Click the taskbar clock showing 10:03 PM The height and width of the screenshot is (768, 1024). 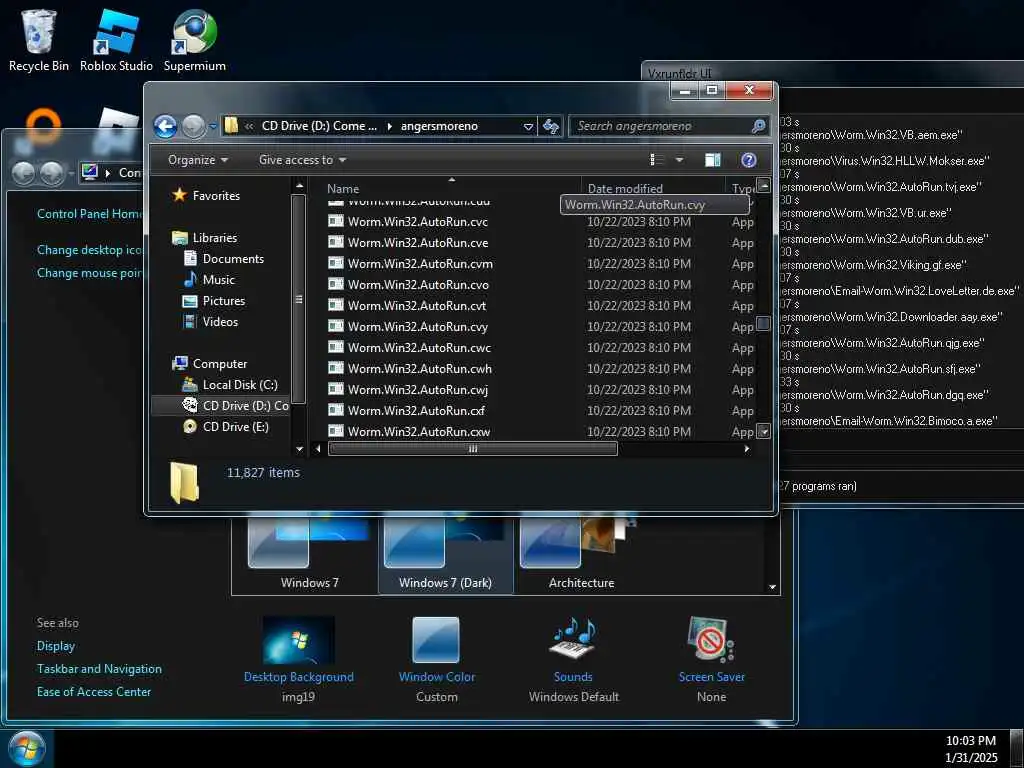click(971, 749)
